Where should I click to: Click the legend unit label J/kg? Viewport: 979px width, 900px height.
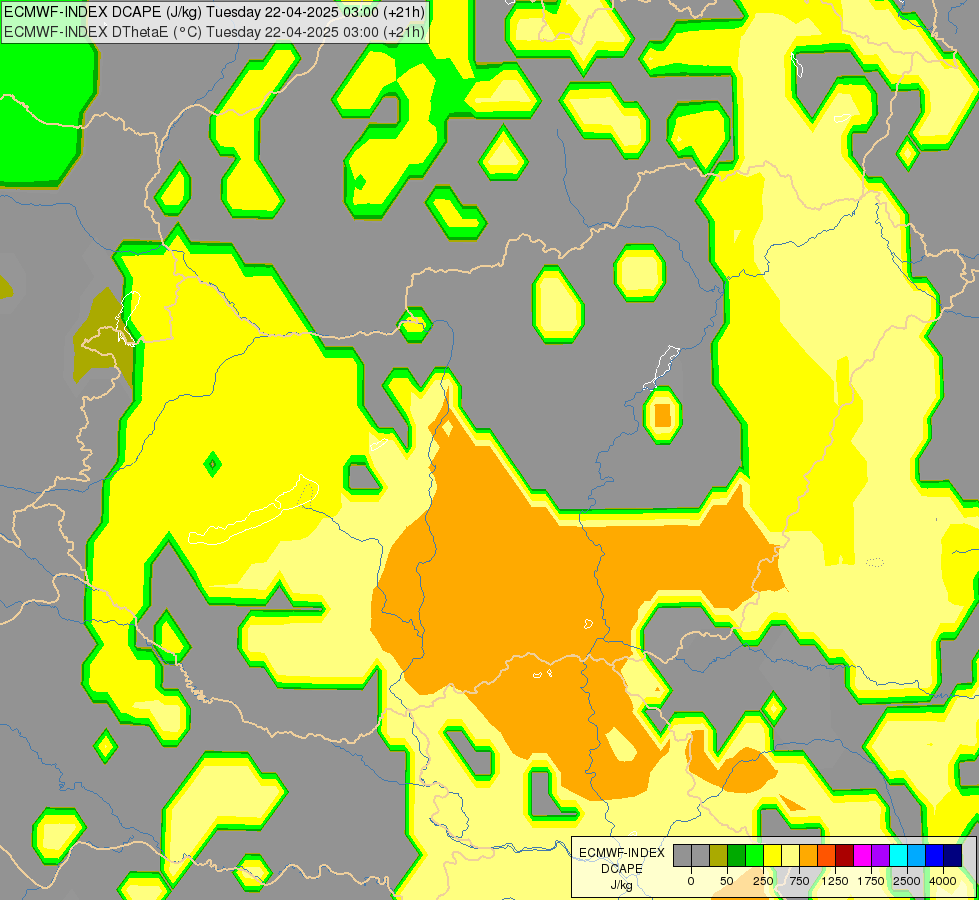coord(621,885)
